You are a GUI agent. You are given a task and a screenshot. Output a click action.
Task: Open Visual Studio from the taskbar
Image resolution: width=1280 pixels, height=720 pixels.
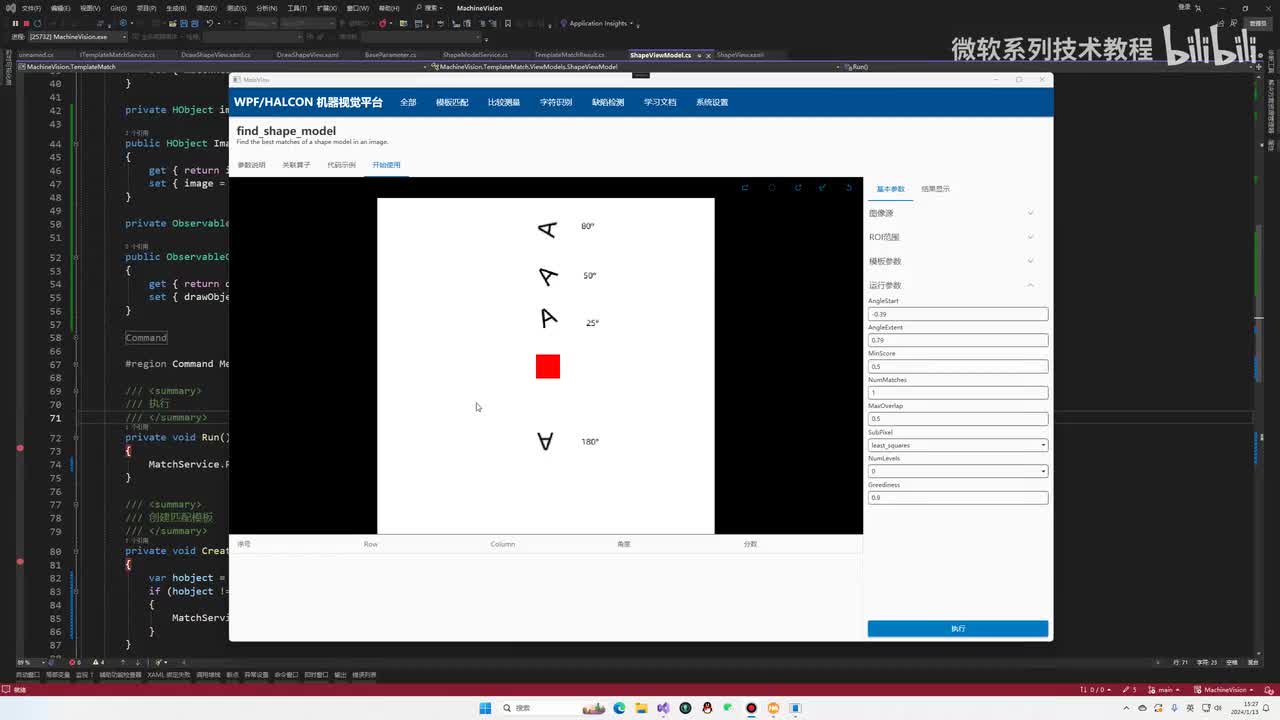click(x=663, y=708)
